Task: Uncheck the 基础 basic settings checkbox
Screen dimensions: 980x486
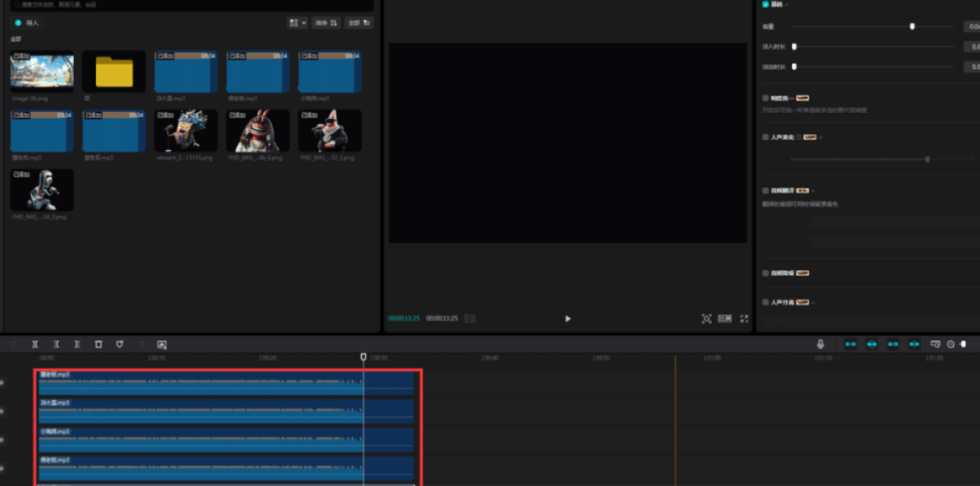Action: point(766,5)
